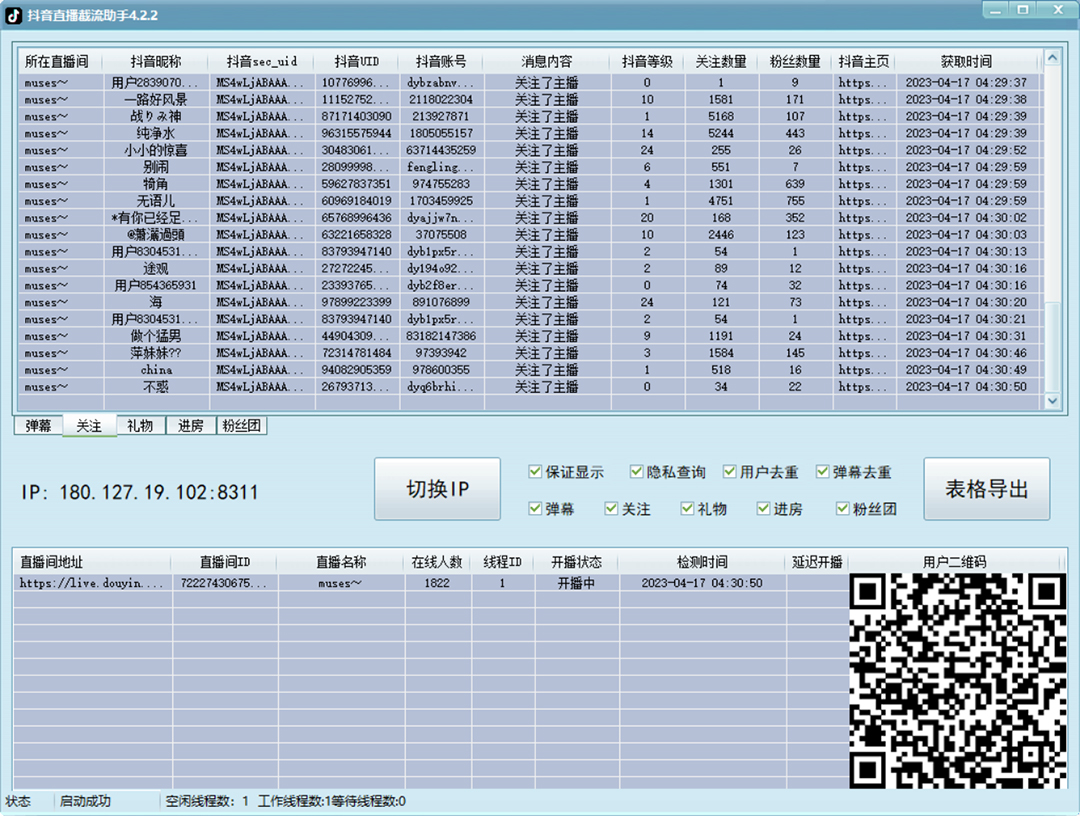Click the Douyin logo in the title bar
This screenshot has height=816, width=1080.
[14, 15]
